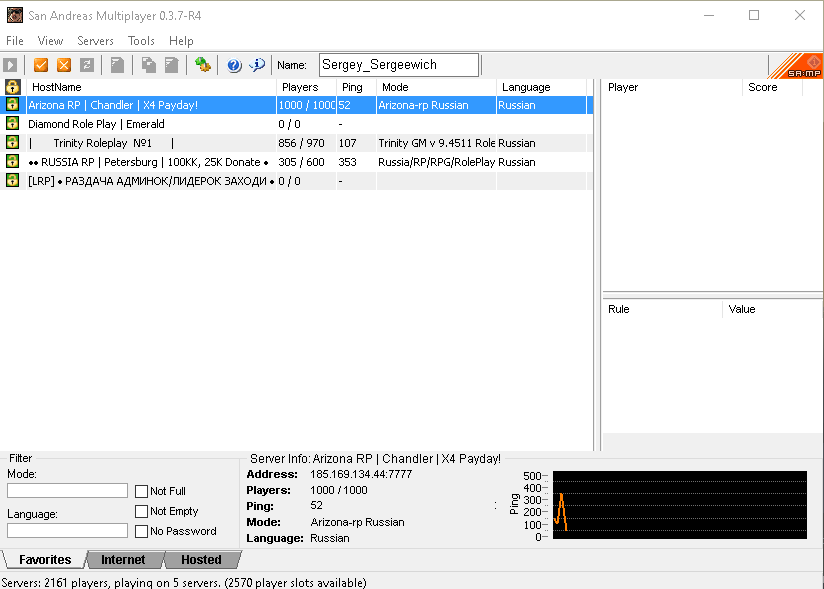
Task: Click the Copy Server Info icon
Action: pyautogui.click(x=149, y=65)
